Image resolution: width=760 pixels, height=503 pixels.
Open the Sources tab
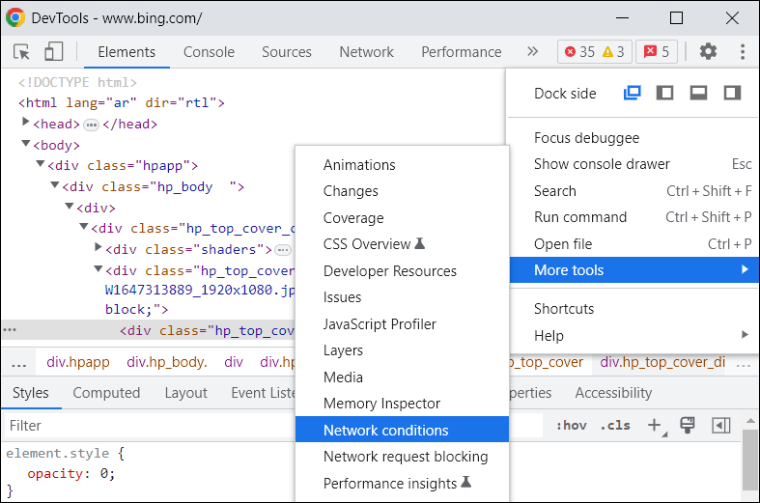pos(286,52)
